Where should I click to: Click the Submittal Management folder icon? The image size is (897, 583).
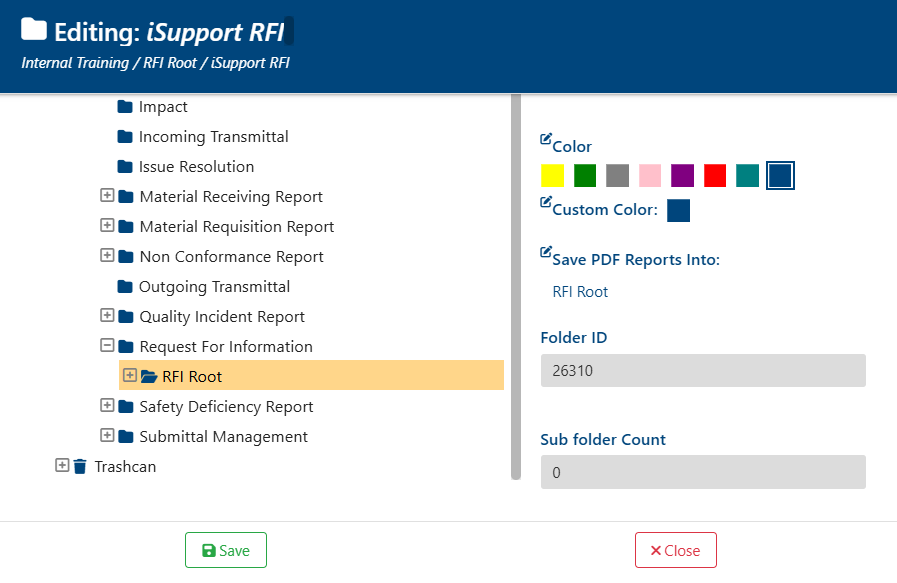pos(126,437)
